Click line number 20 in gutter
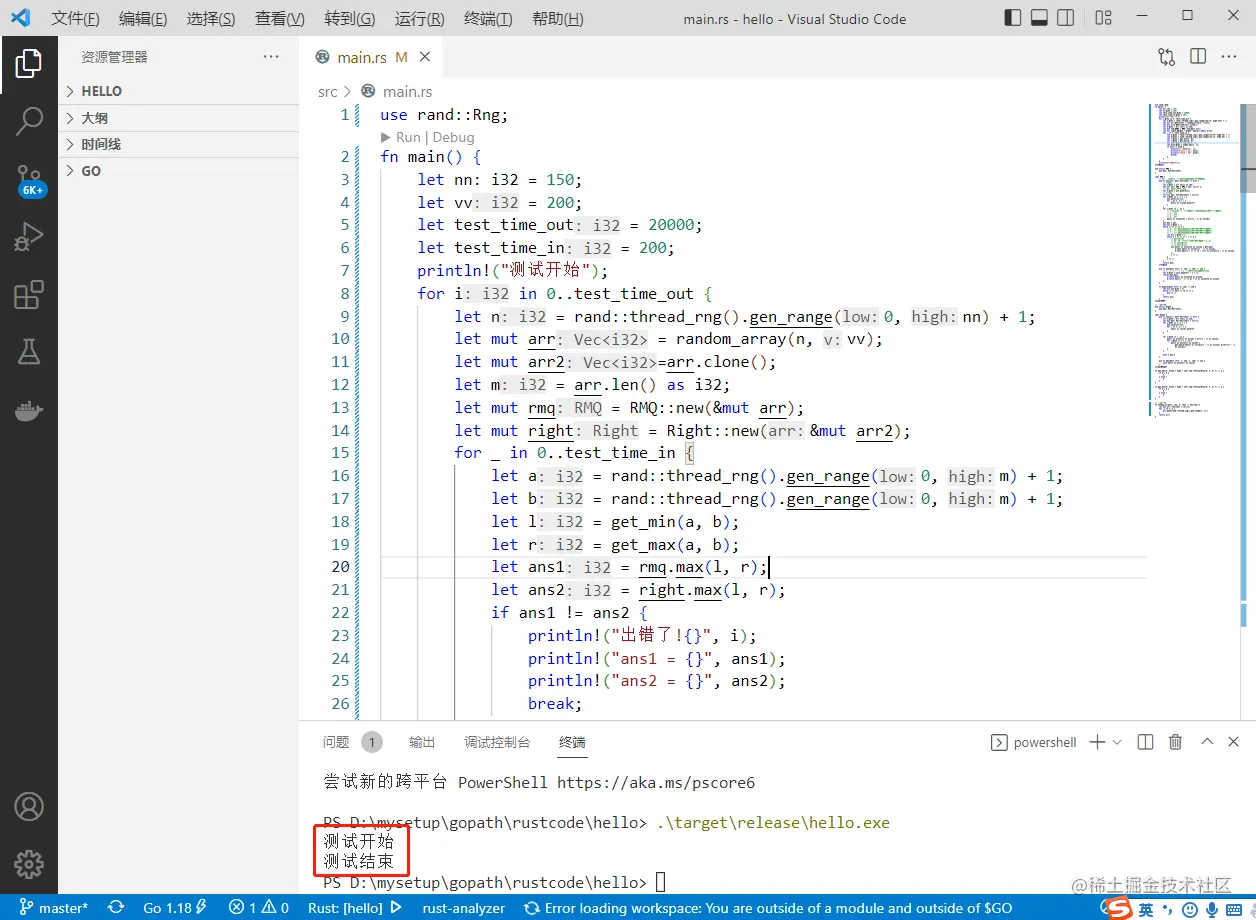This screenshot has height=920, width=1256. pos(340,567)
